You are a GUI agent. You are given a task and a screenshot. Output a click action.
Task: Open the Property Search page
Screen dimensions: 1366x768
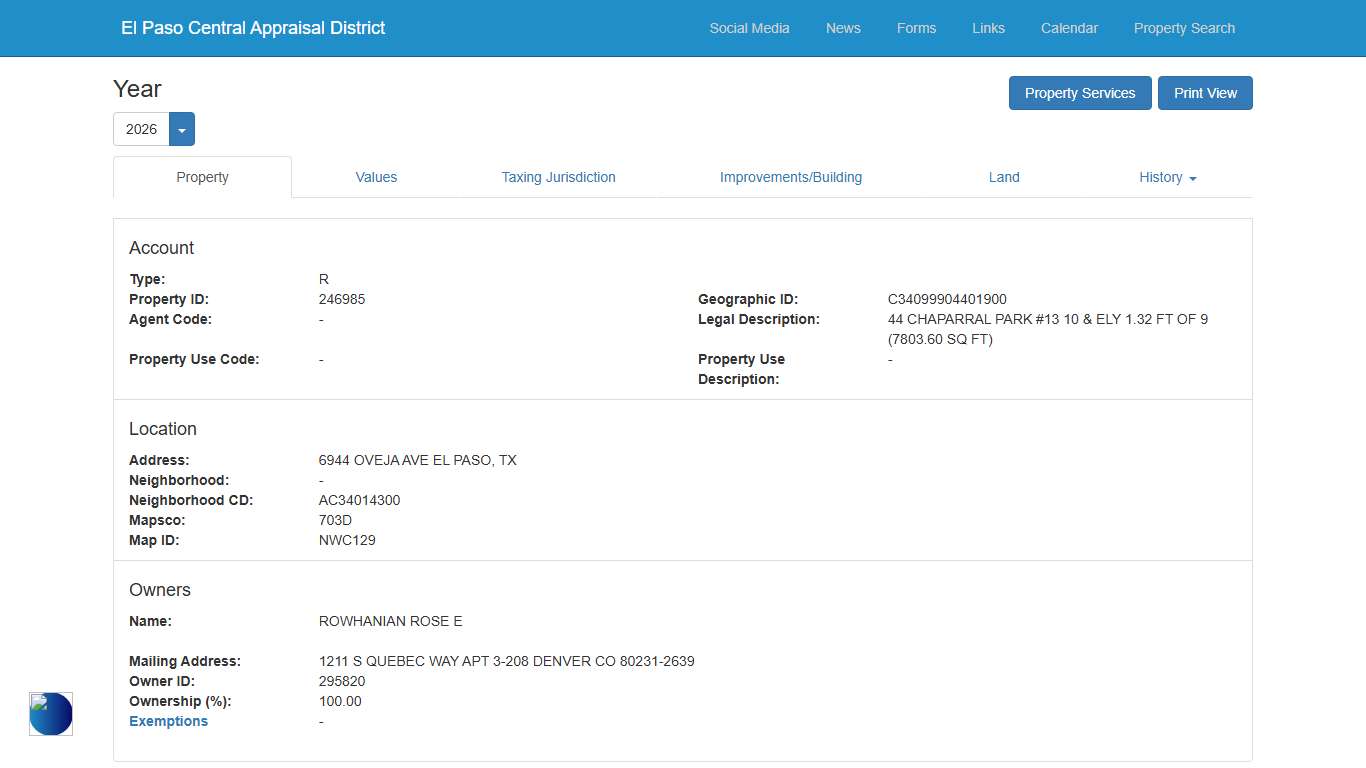coord(1184,28)
